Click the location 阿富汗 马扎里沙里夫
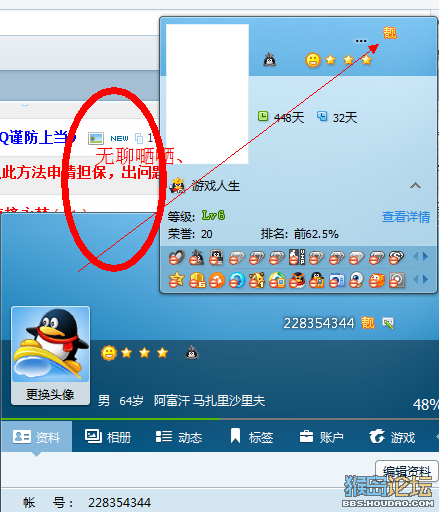 click(x=210, y=401)
